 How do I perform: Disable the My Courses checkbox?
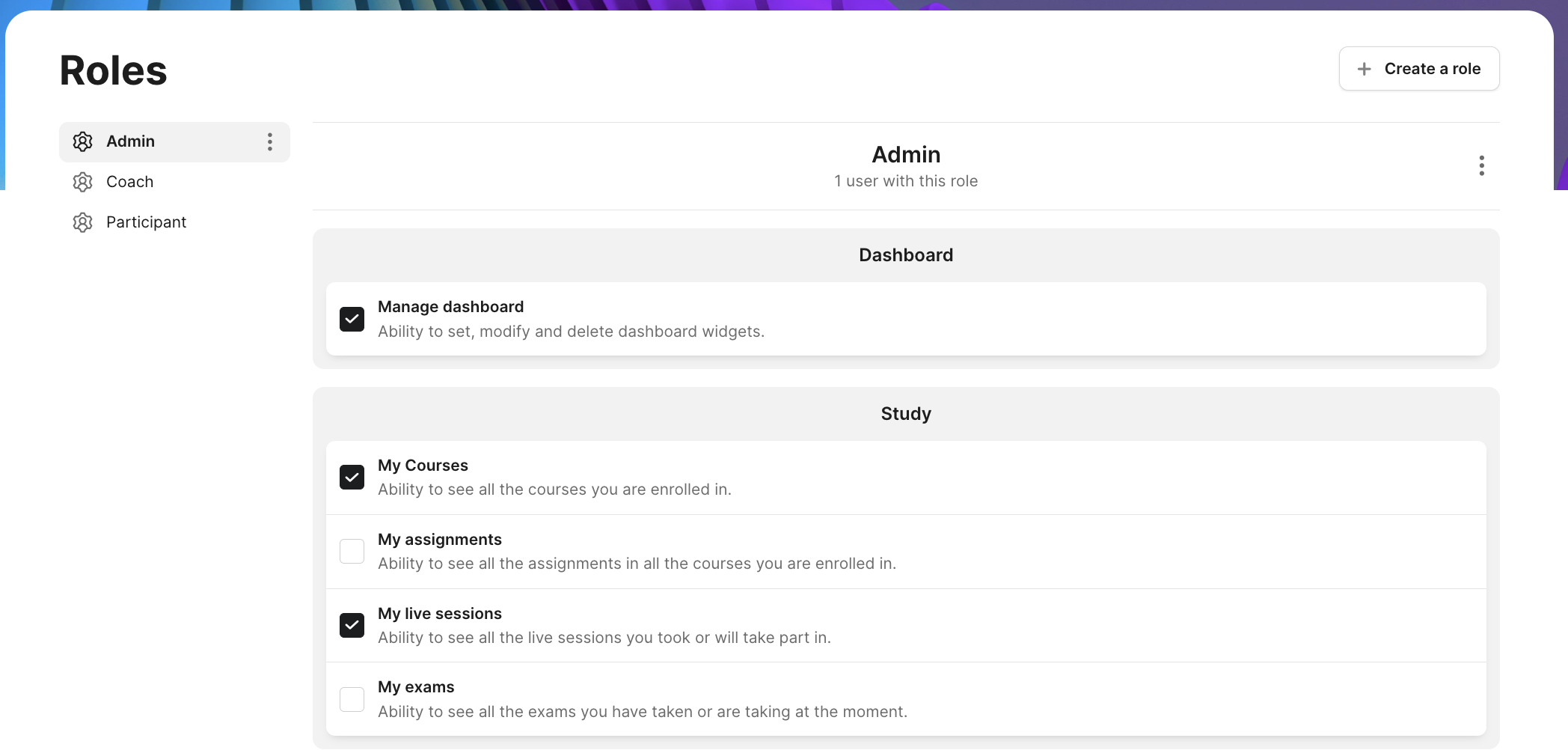352,478
